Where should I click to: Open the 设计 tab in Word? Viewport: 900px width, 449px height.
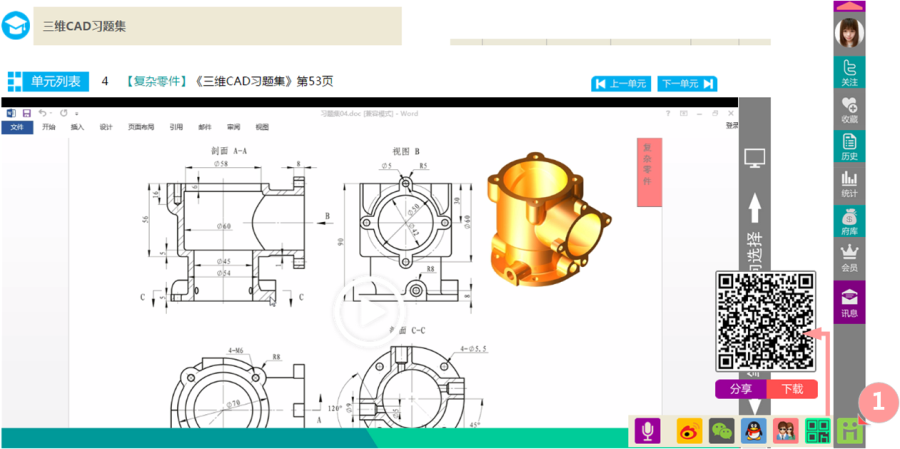tap(106, 127)
